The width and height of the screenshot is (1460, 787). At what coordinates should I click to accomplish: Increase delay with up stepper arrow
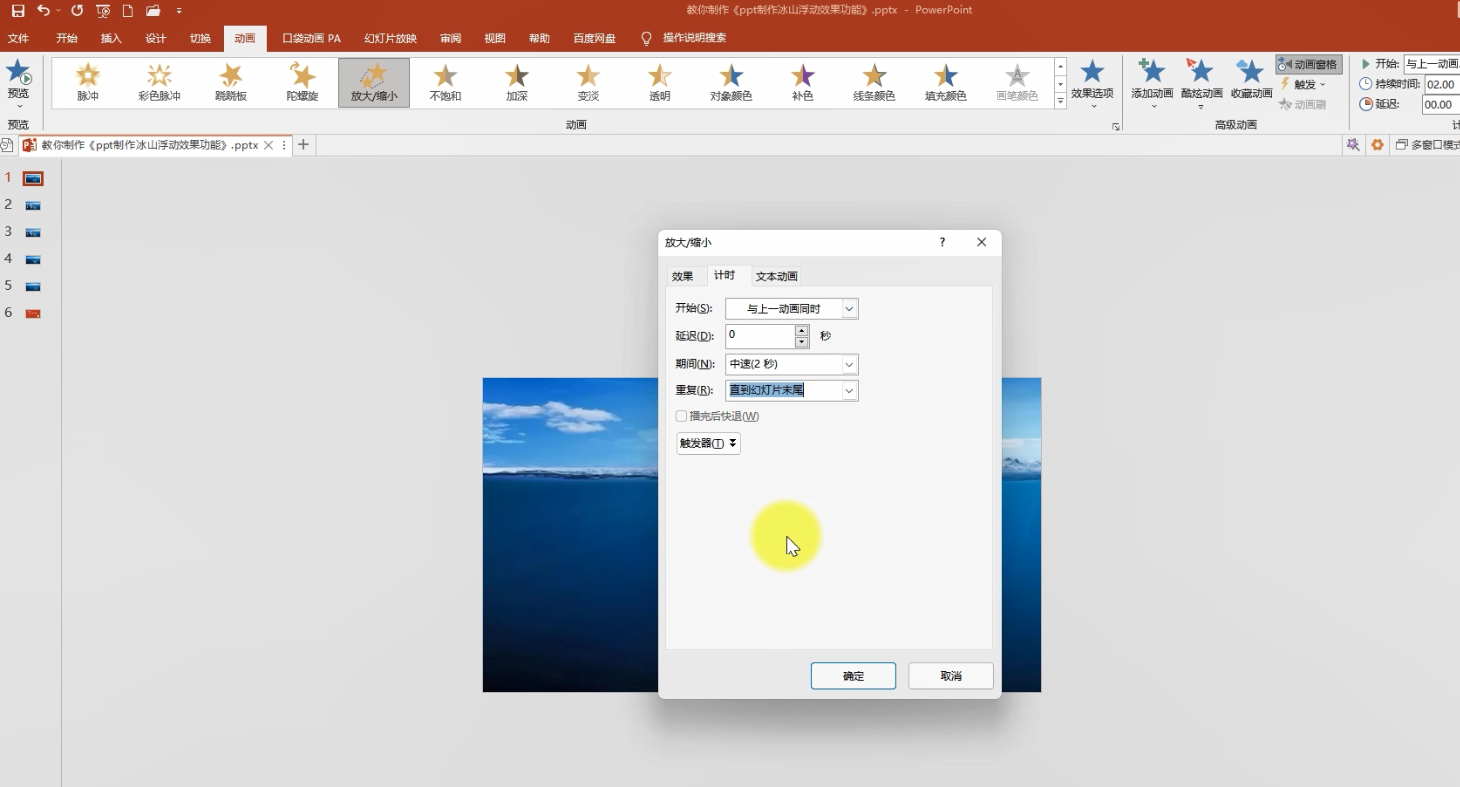(x=802, y=331)
